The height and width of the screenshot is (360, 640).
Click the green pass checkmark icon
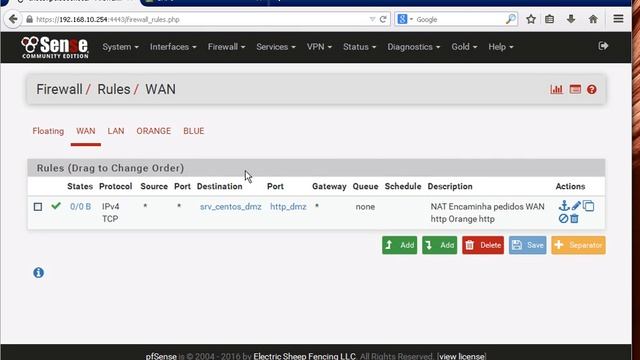click(x=56, y=206)
